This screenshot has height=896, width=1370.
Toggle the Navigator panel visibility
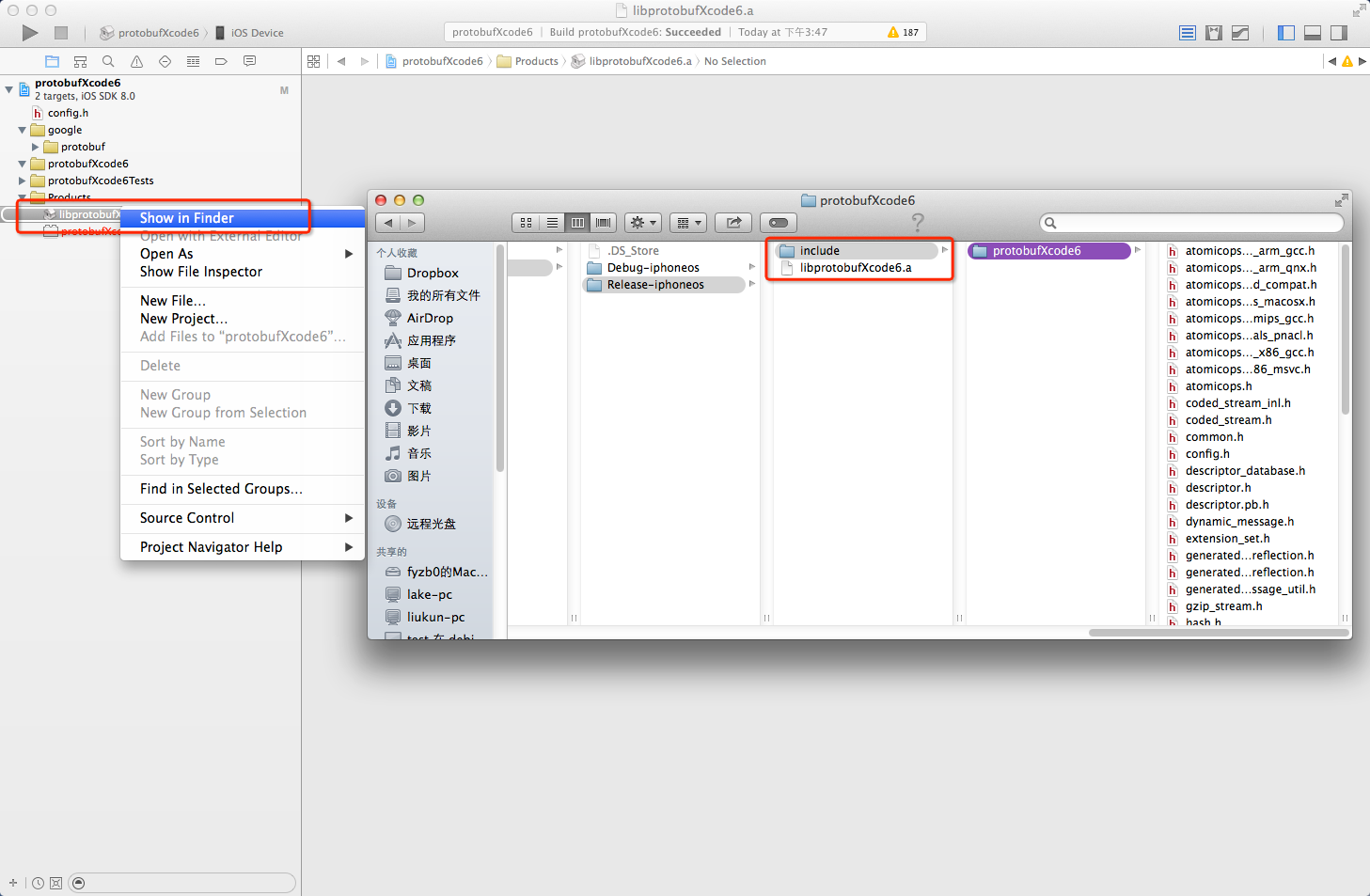[x=1286, y=33]
